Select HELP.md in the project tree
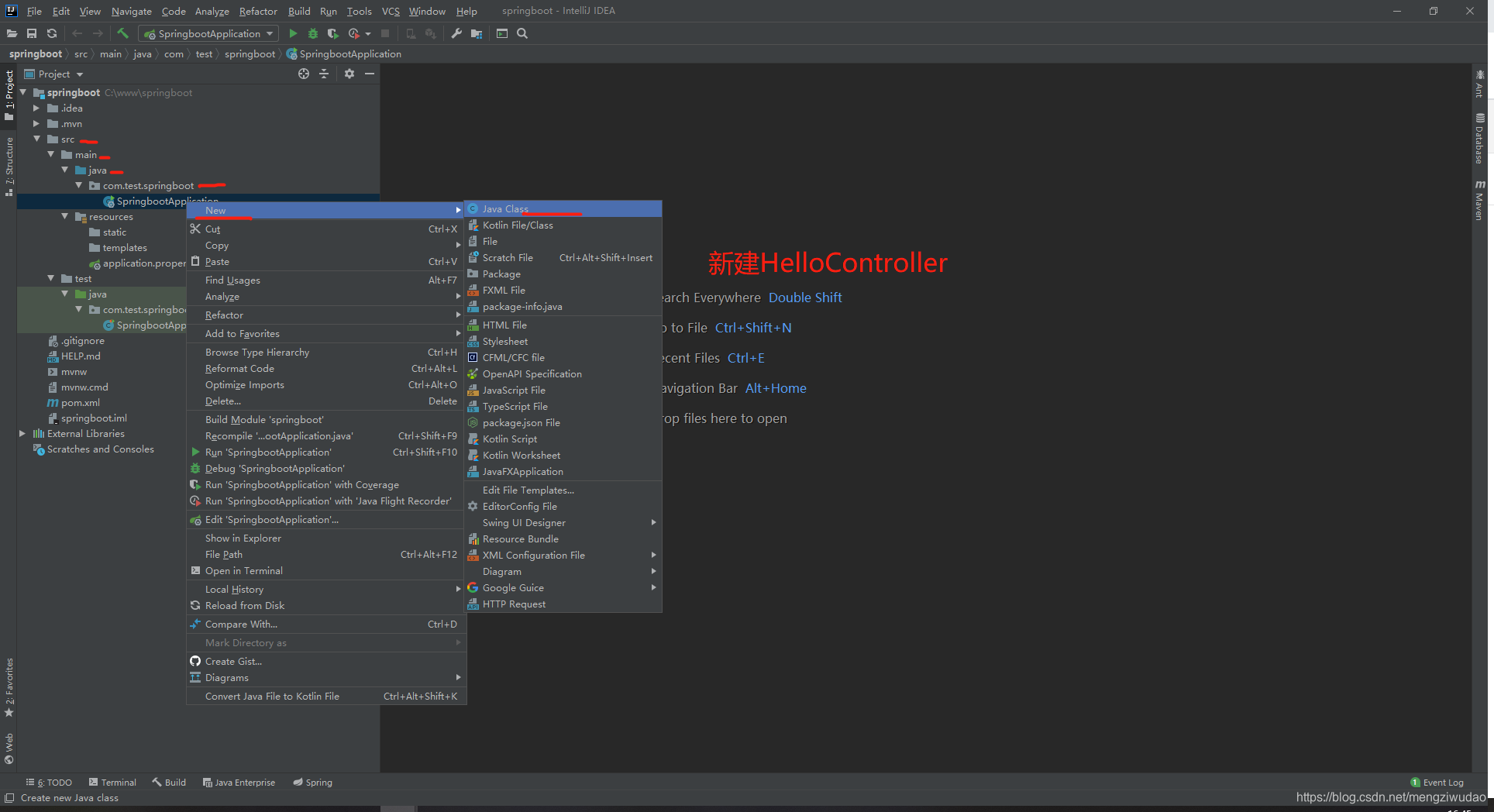 81,356
